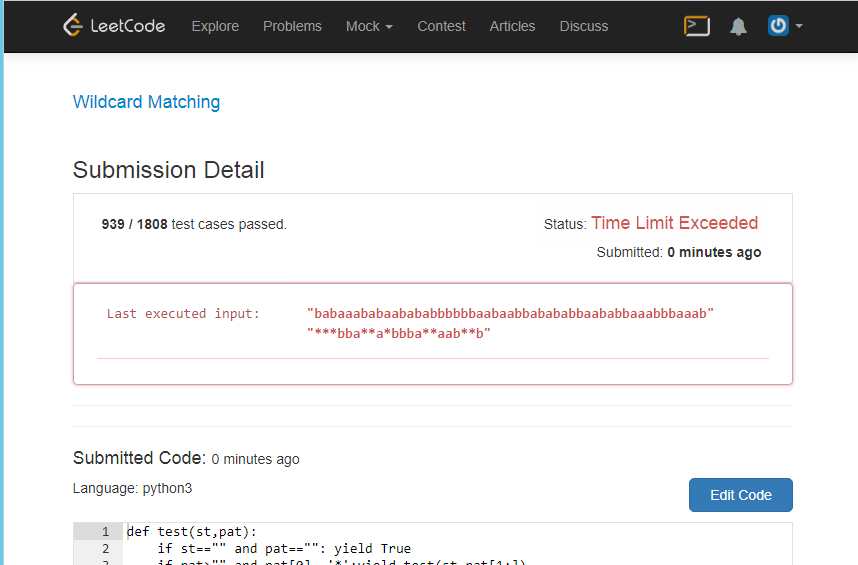Click line number 2 in code gutter
This screenshot has height=565, width=858.
point(105,549)
